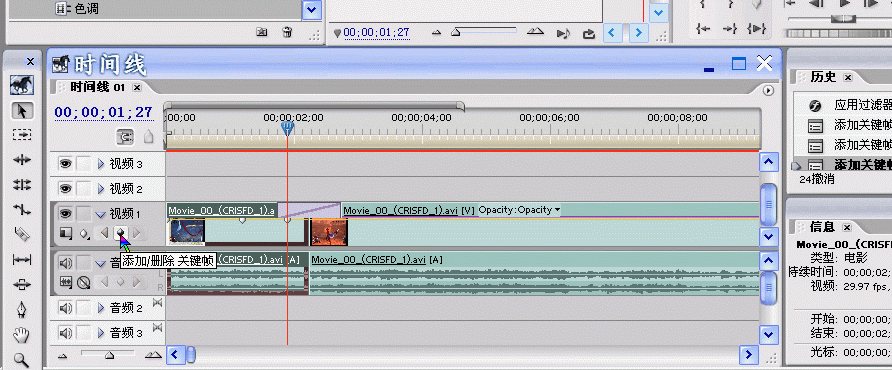
Task: Select the Slip tool
Action: [x=22, y=260]
